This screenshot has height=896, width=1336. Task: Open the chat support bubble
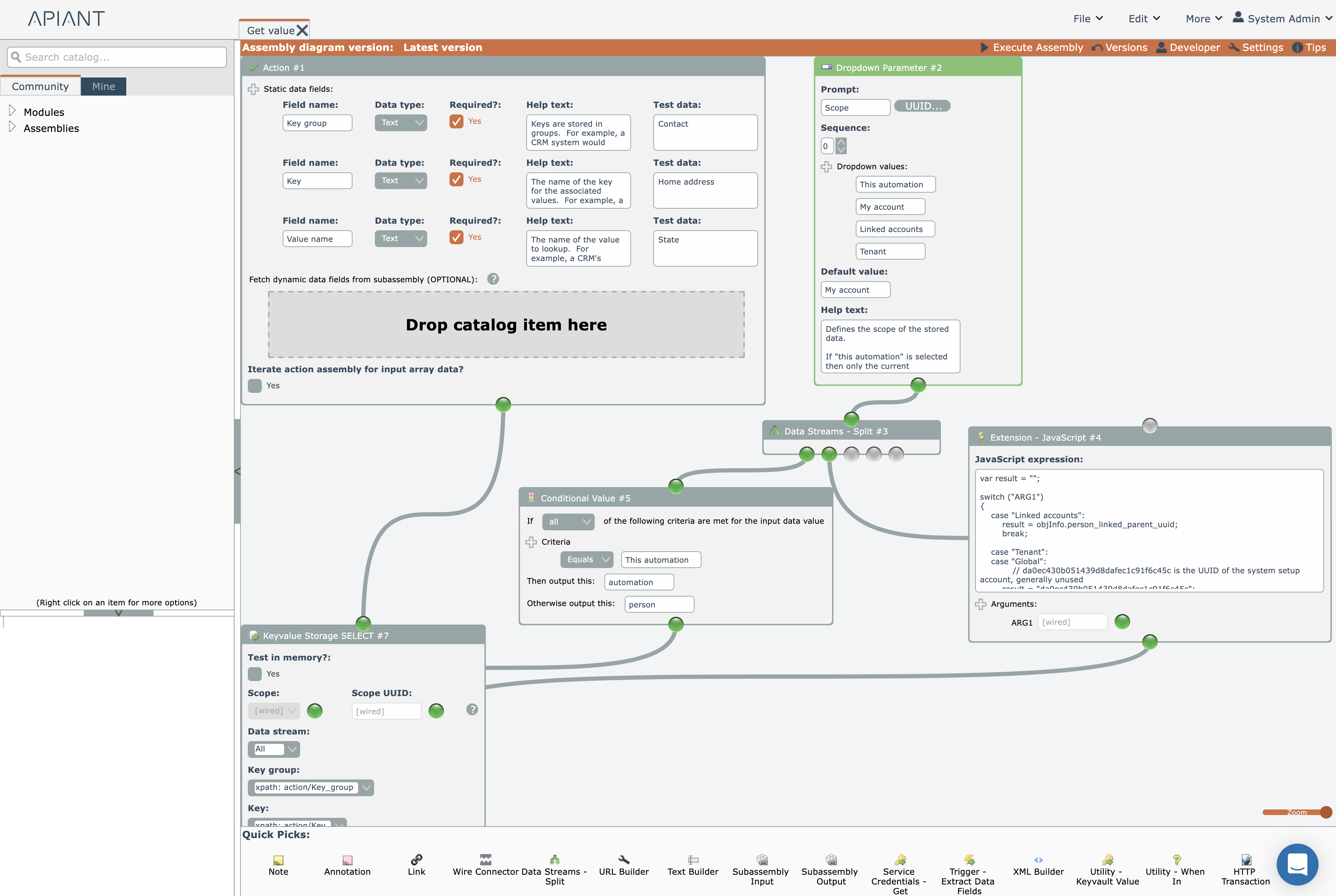[x=1297, y=864]
